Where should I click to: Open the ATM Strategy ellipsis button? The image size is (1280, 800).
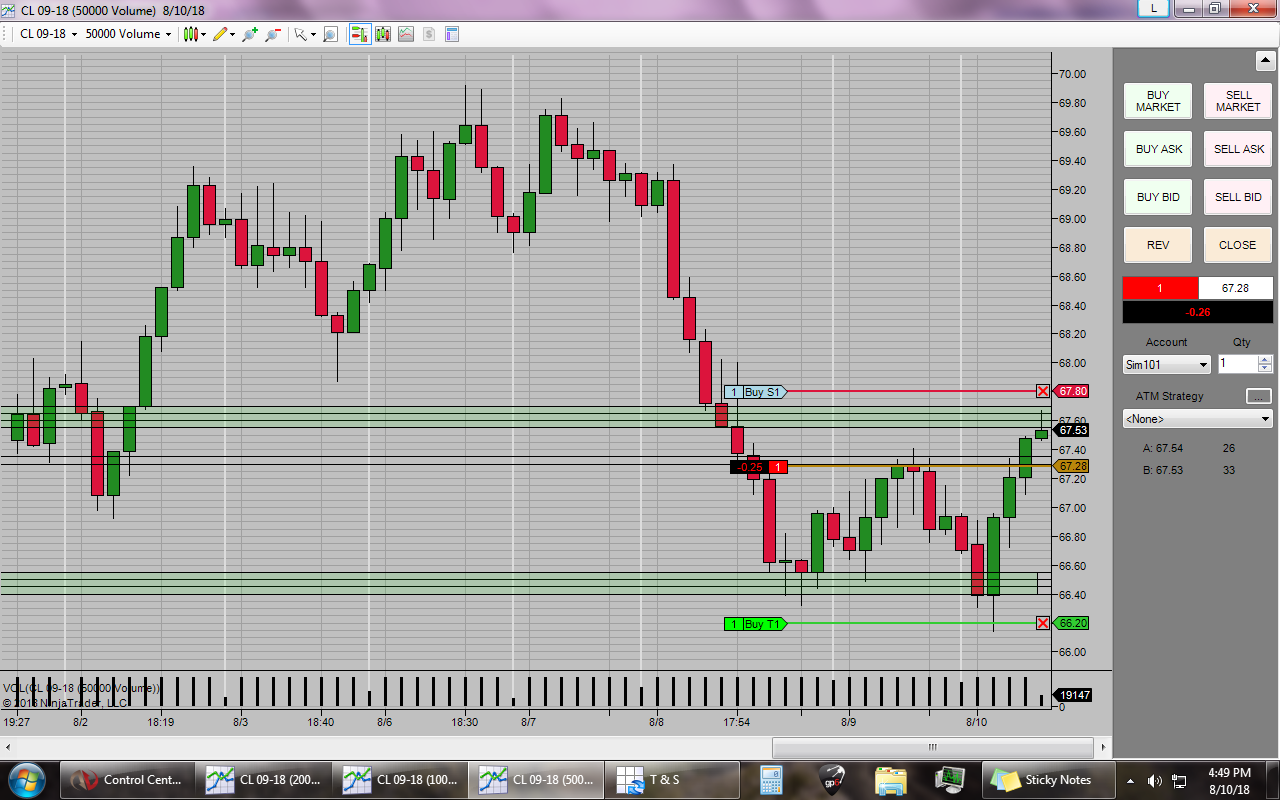1259,396
